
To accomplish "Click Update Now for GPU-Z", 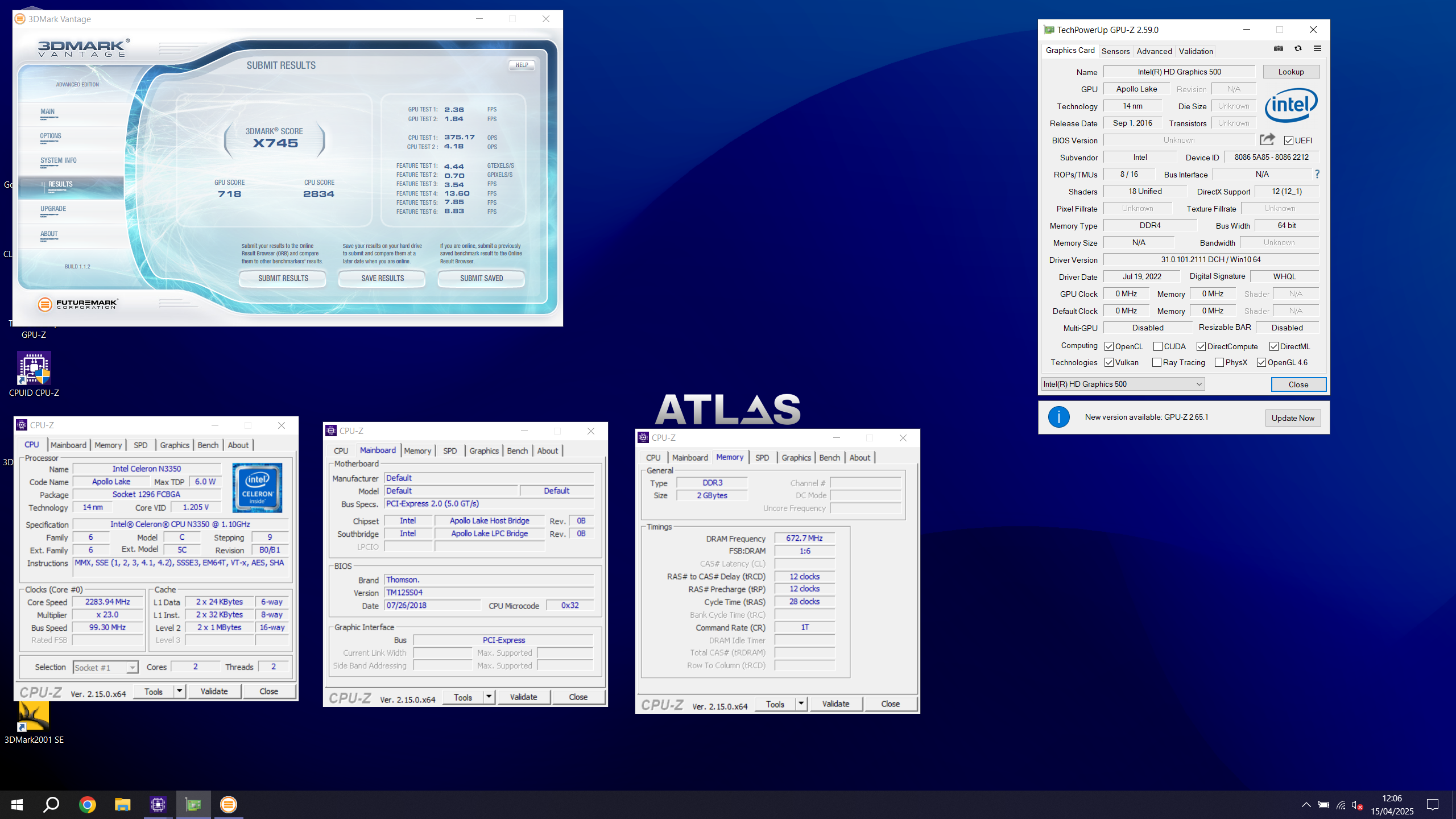I will [1293, 418].
